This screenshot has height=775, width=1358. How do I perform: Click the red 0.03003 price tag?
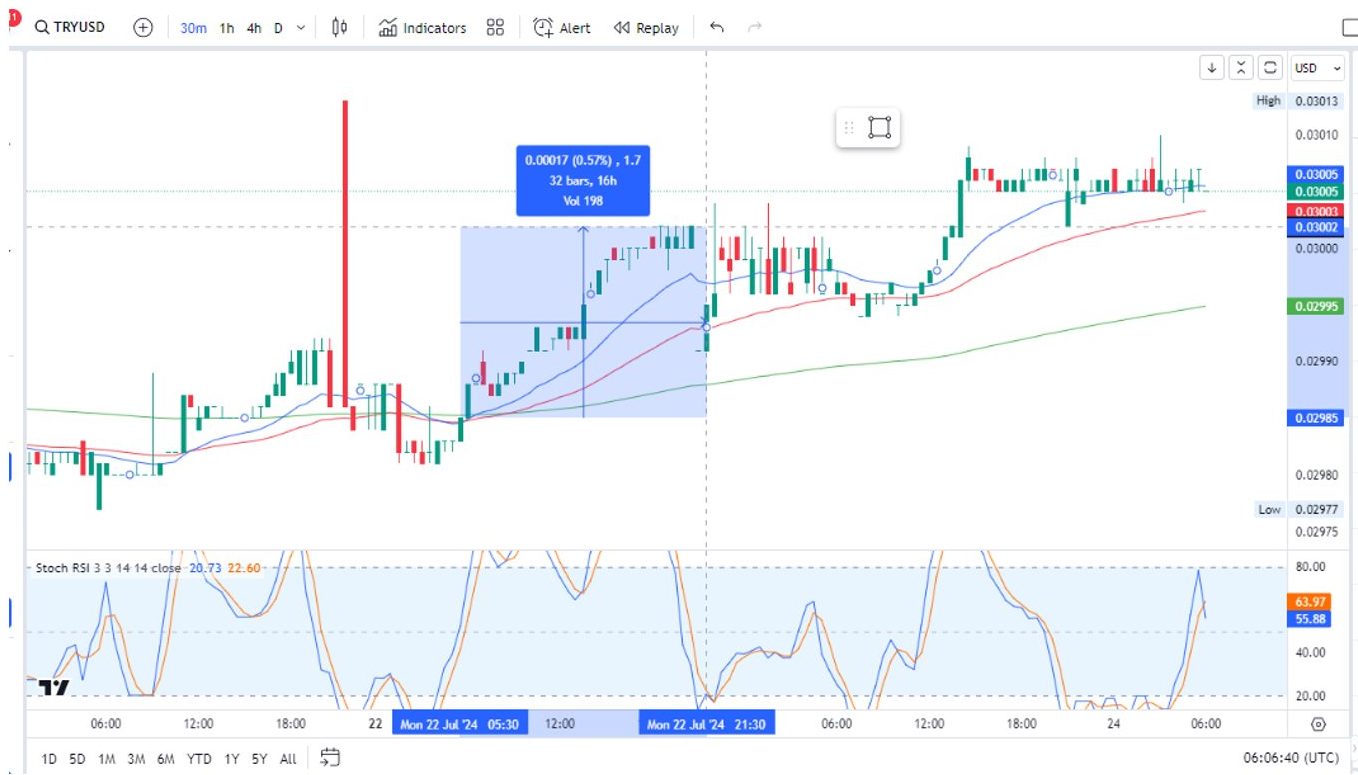(1315, 212)
